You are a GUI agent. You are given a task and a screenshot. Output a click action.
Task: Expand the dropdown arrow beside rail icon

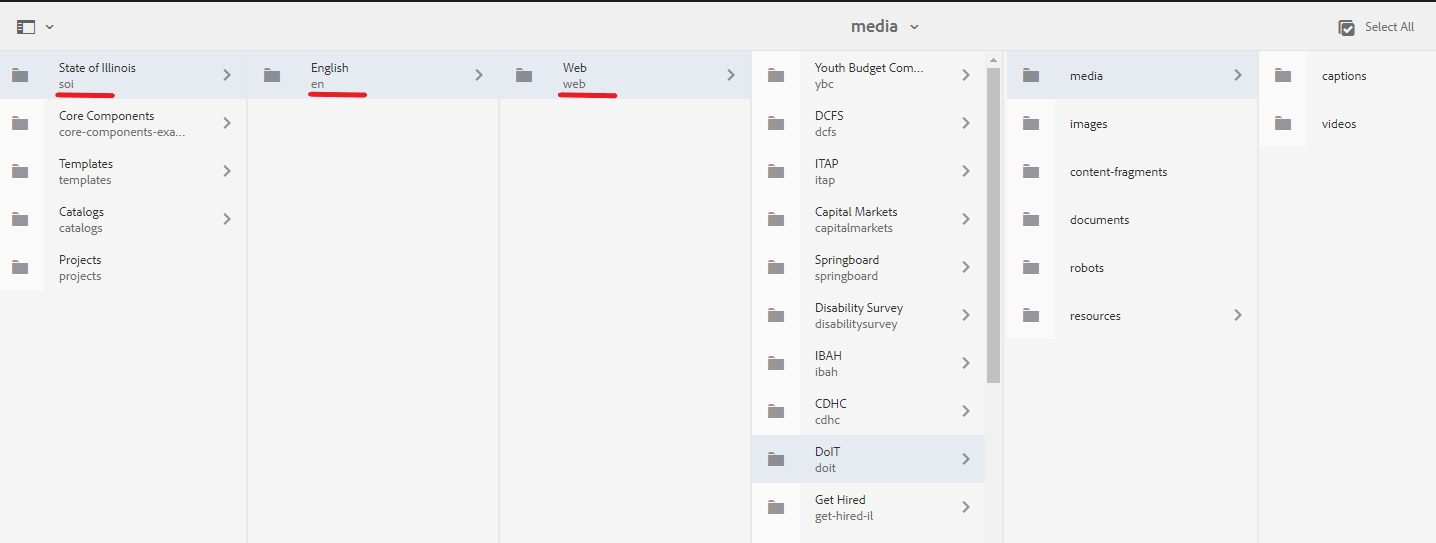(x=50, y=28)
